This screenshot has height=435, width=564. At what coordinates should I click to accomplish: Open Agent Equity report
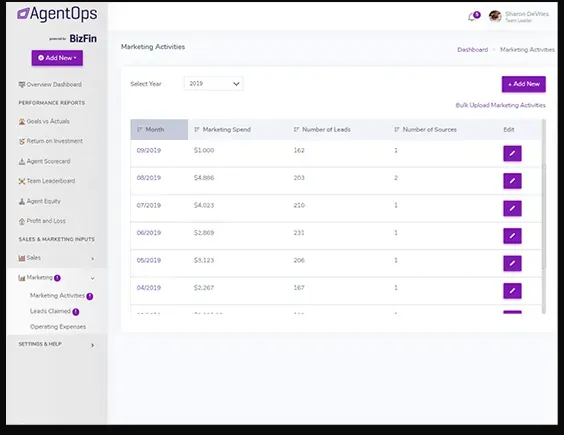coord(44,201)
